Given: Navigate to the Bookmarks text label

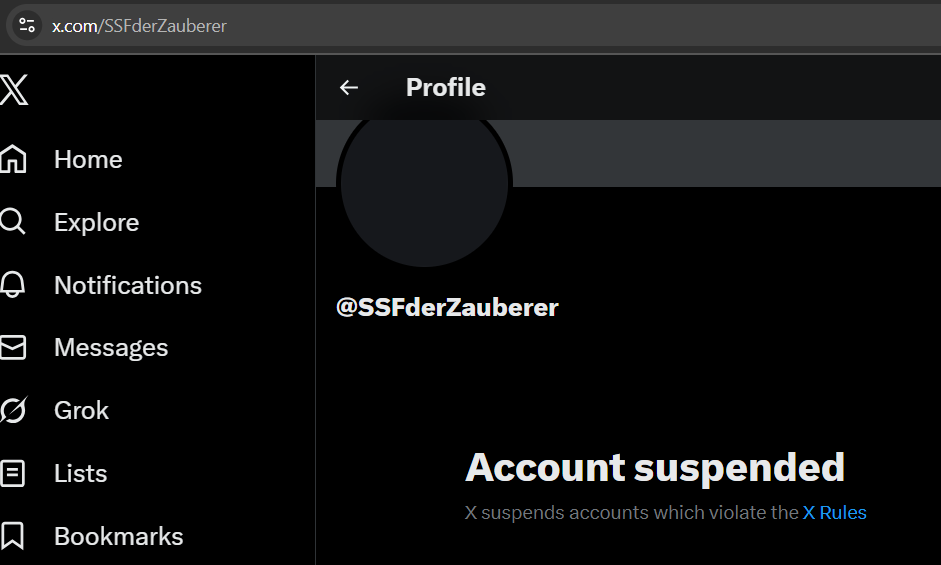Looking at the screenshot, I should [118, 536].
